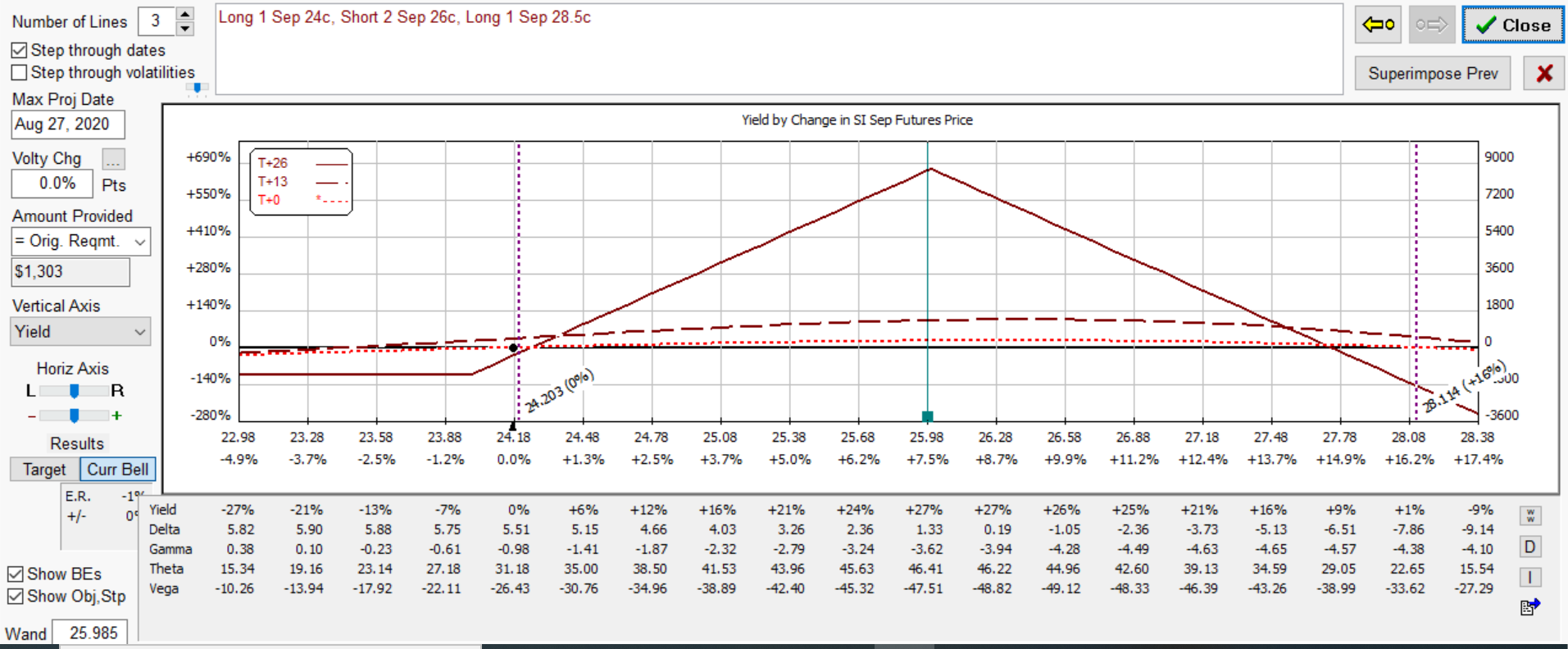This screenshot has height=649, width=1568.
Task: Click the +7.5% axis percentage label
Action: point(927,460)
